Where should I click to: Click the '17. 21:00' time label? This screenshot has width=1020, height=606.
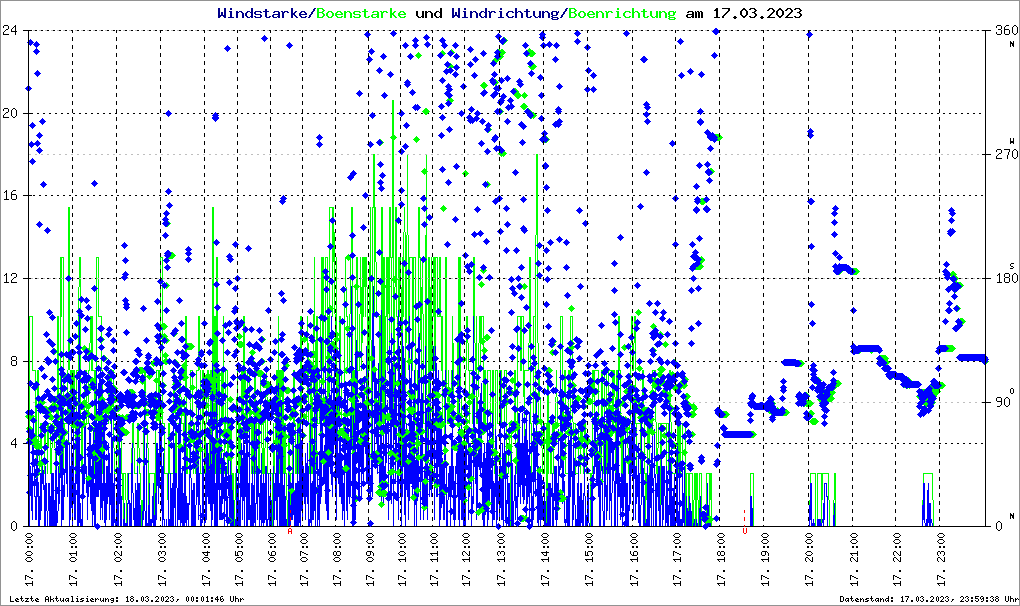853,559
